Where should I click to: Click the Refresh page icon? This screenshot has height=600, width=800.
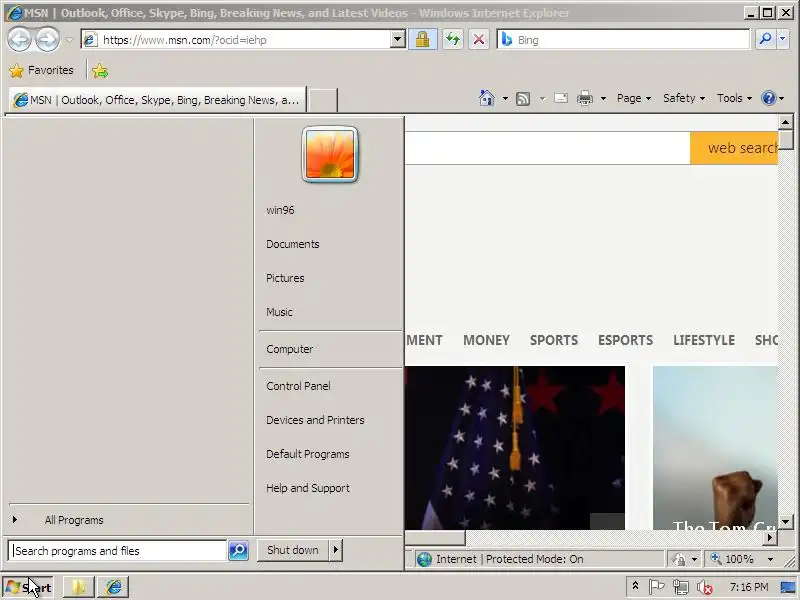[x=453, y=39]
